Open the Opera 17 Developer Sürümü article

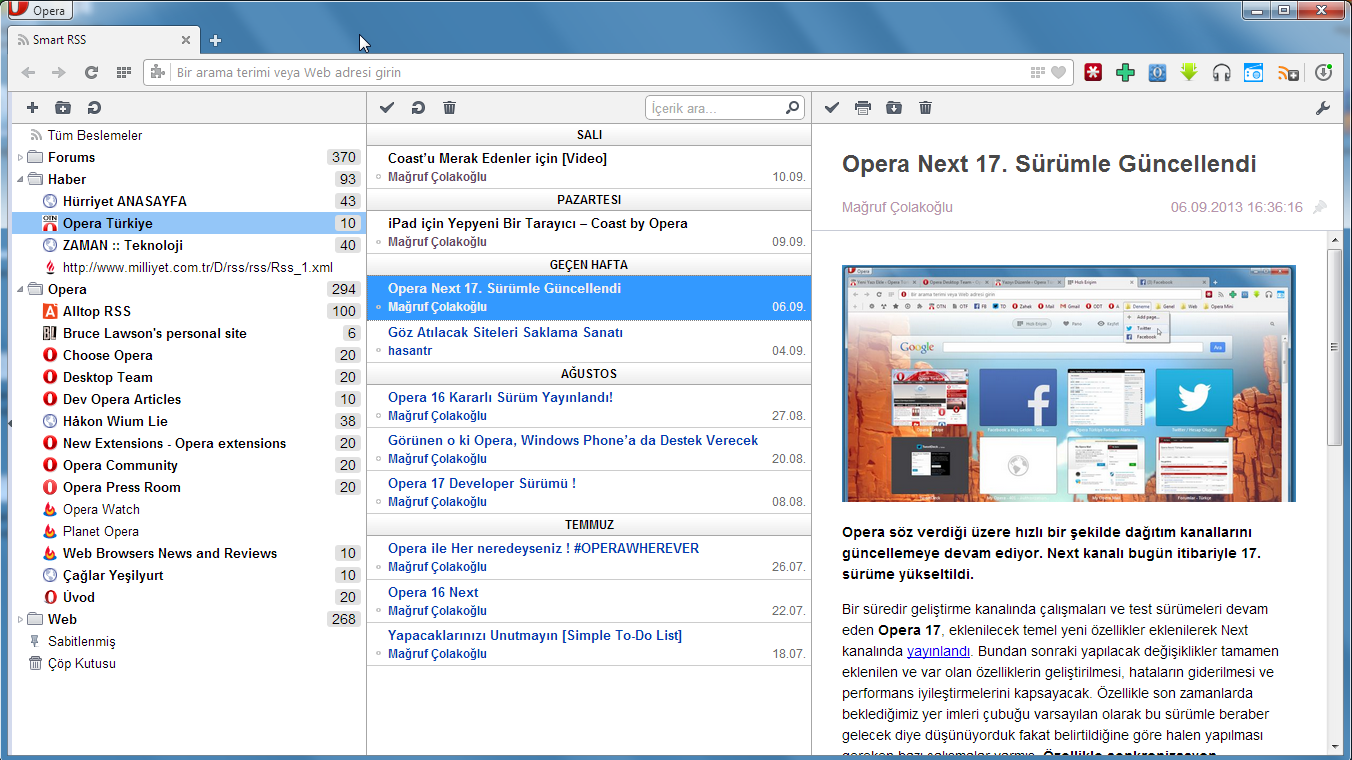click(x=589, y=492)
